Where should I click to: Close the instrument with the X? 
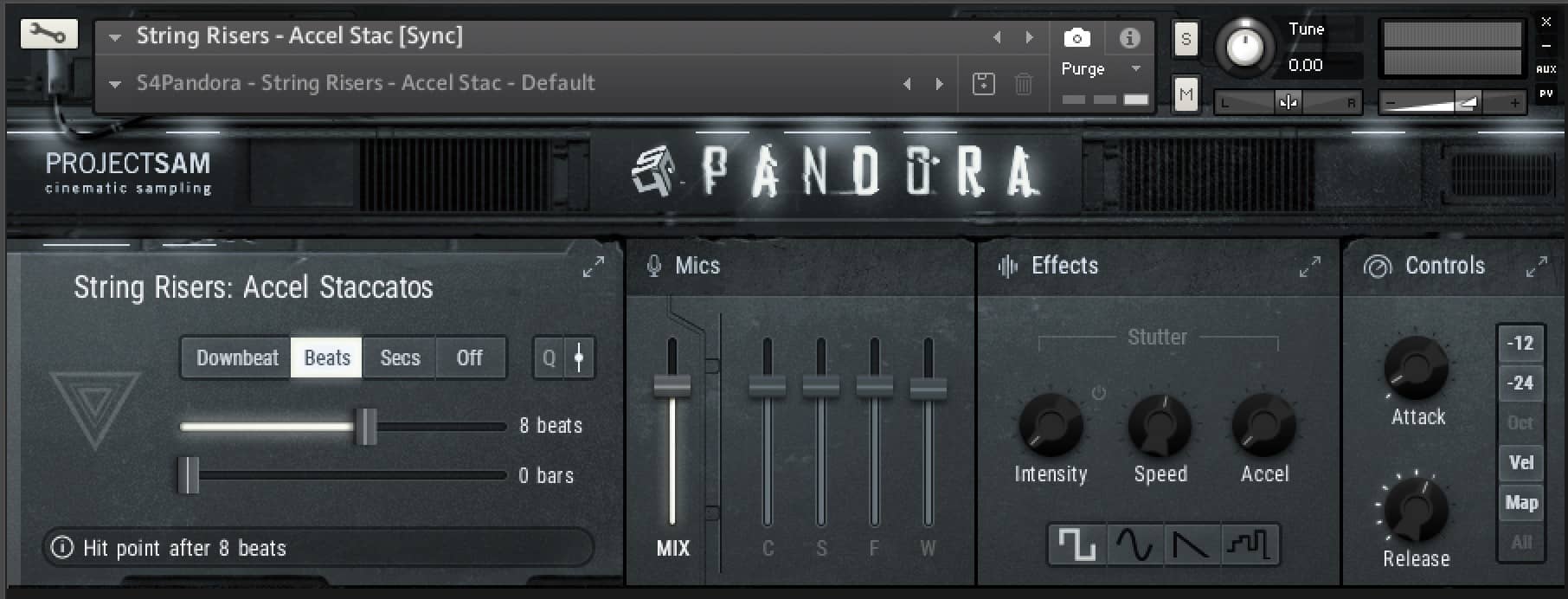click(1546, 22)
